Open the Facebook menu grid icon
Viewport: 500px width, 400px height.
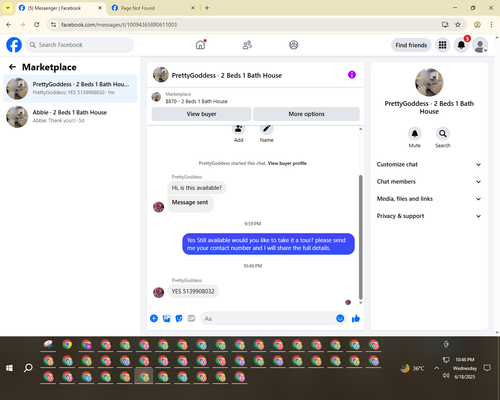pyautogui.click(x=442, y=45)
